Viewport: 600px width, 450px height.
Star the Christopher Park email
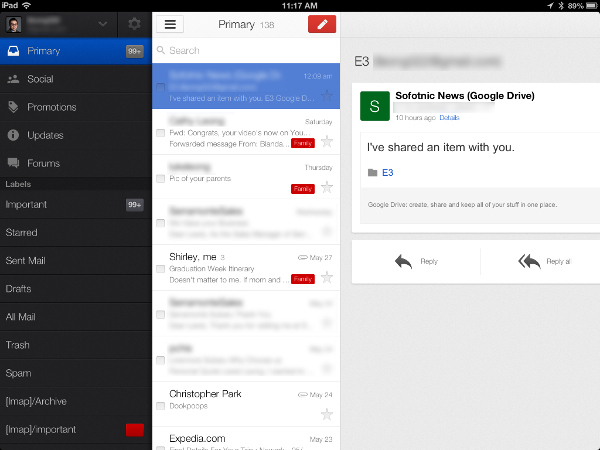coord(326,413)
